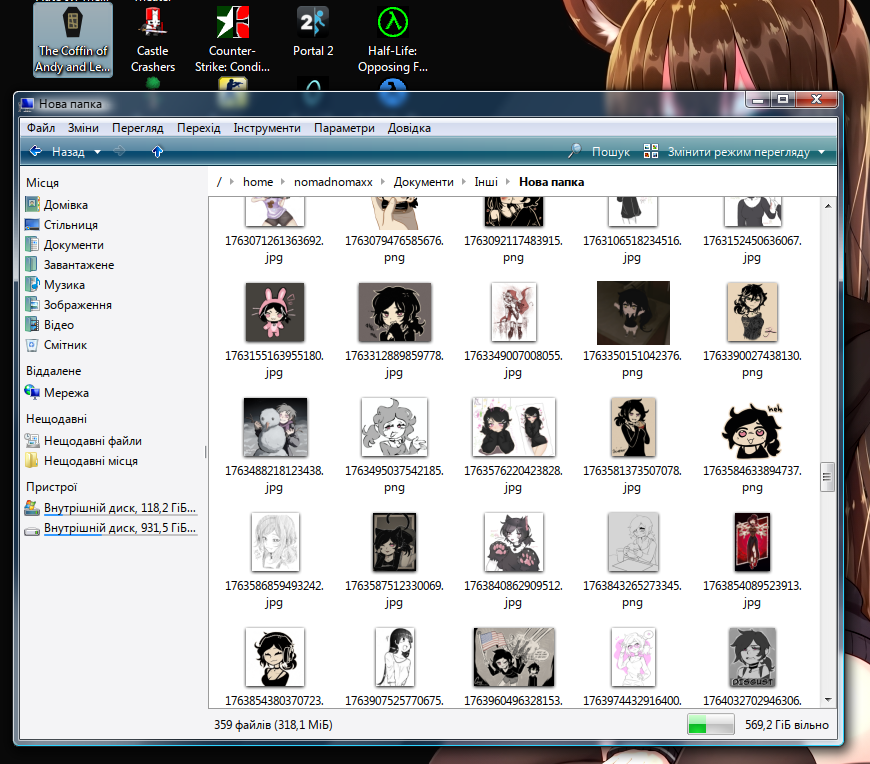The height and width of the screenshot is (764, 870).
Task: Click the view mode grid icon
Action: tap(651, 151)
